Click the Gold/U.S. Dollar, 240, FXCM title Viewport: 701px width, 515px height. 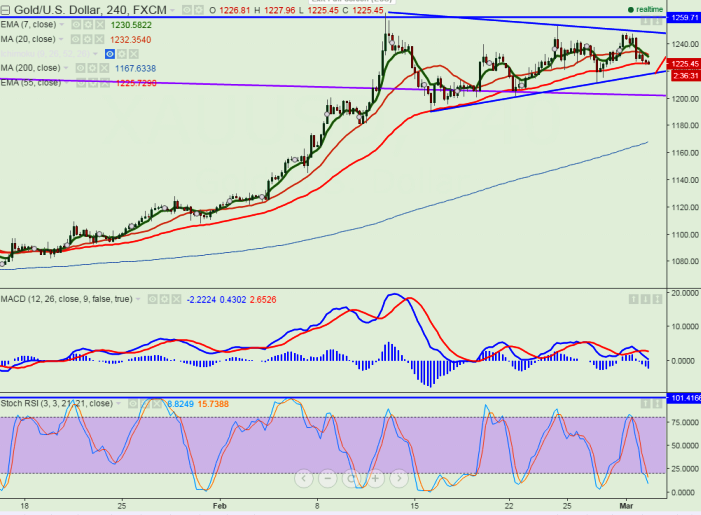(x=90, y=10)
